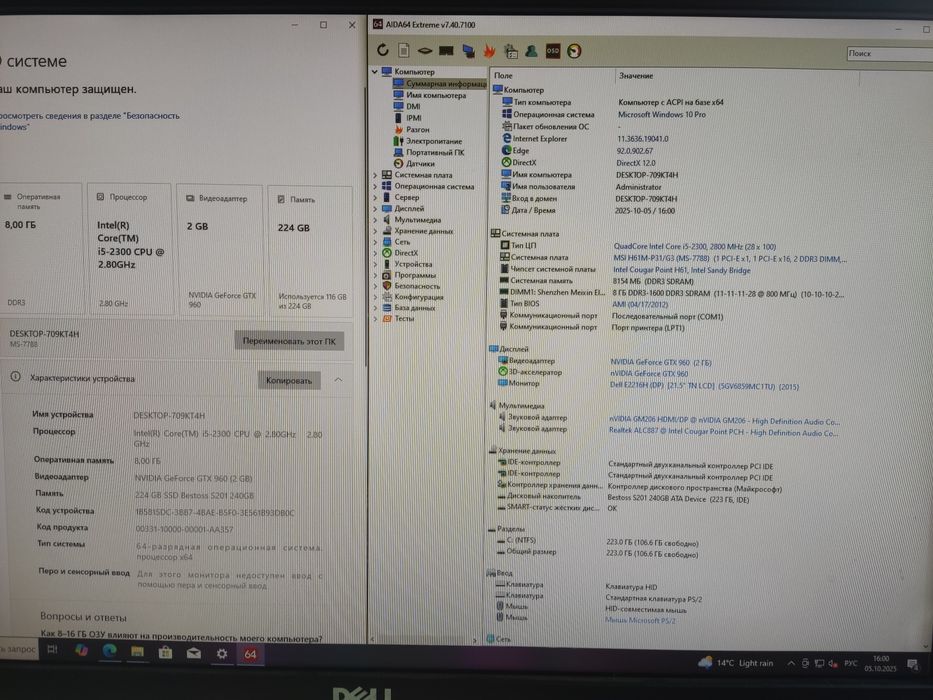
Task: Click the weather icon in the taskbar
Action: 705,662
